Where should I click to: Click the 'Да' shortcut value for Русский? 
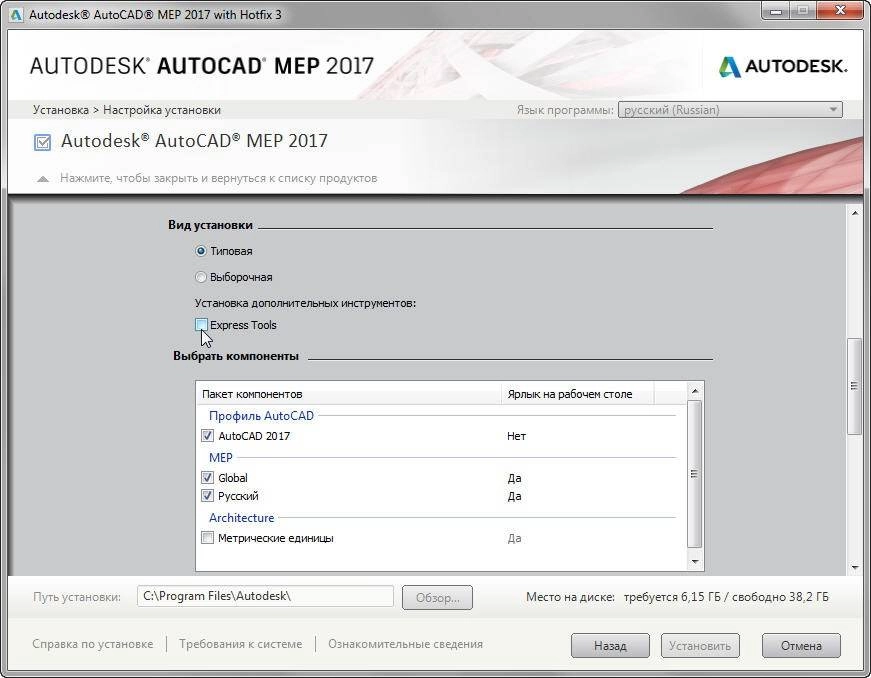pos(514,496)
